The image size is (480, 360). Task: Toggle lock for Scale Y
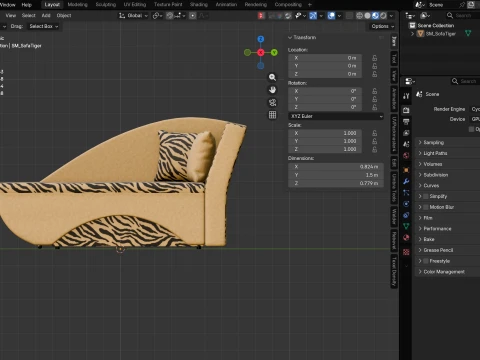coord(375,141)
